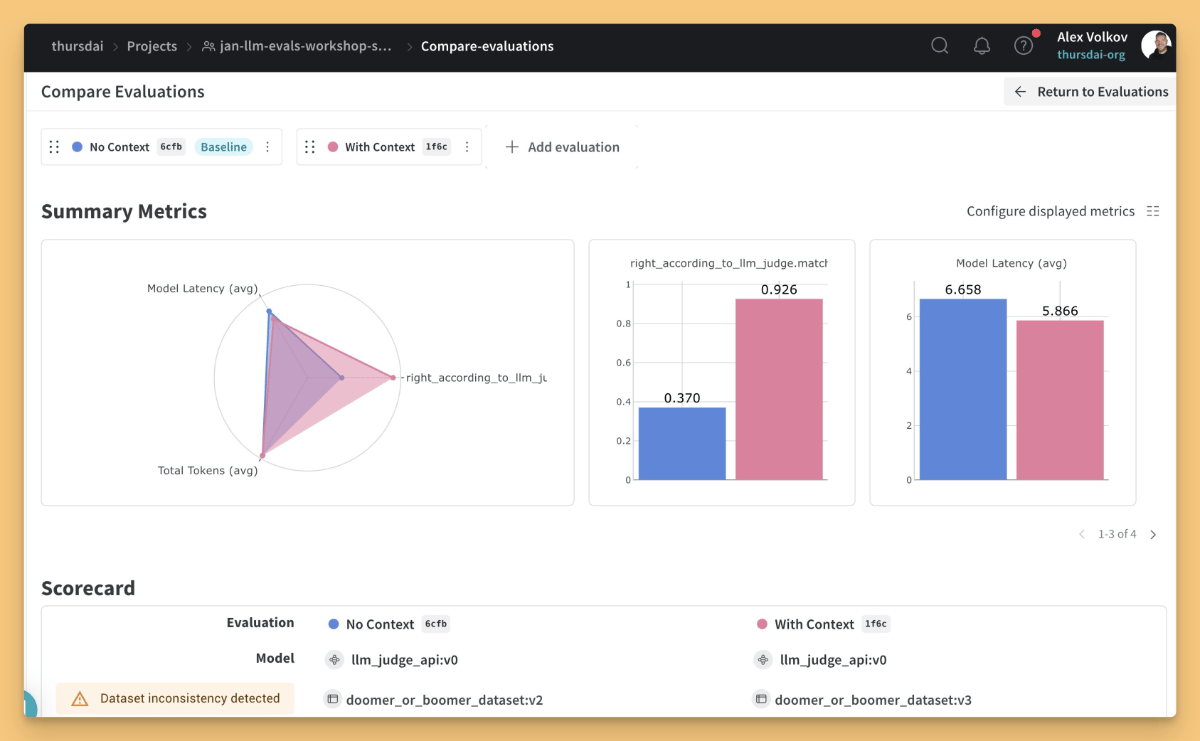Image resolution: width=1200 pixels, height=741 pixels.
Task: Click the Compare Evaluations page title
Action: click(123, 91)
